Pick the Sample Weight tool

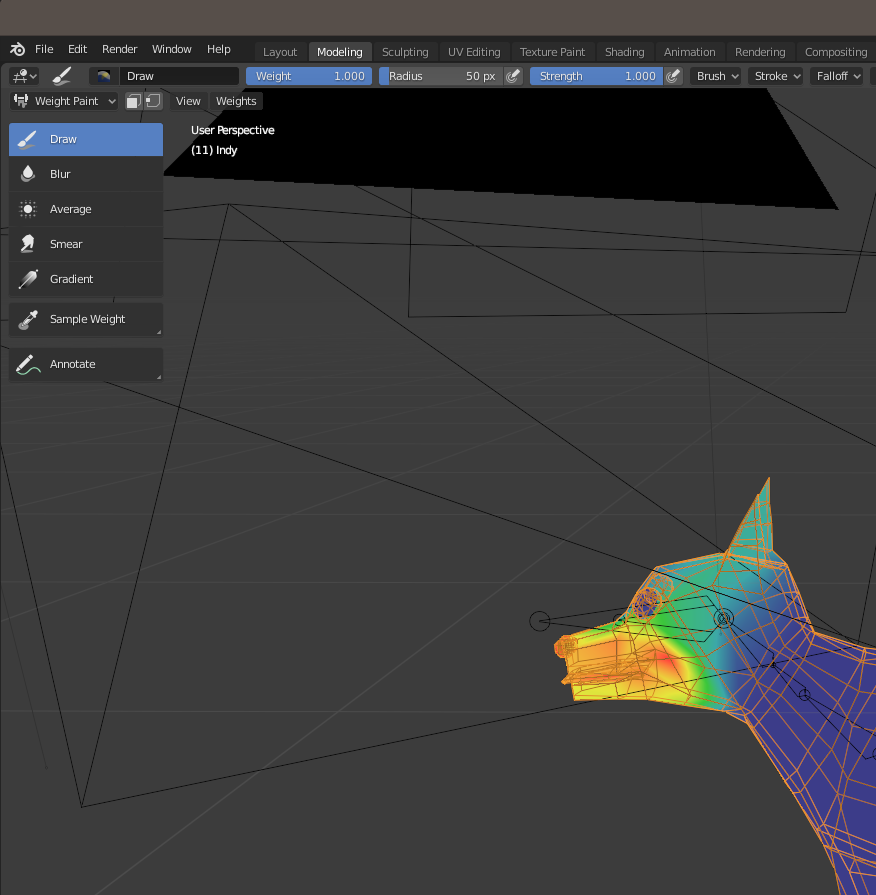85,319
